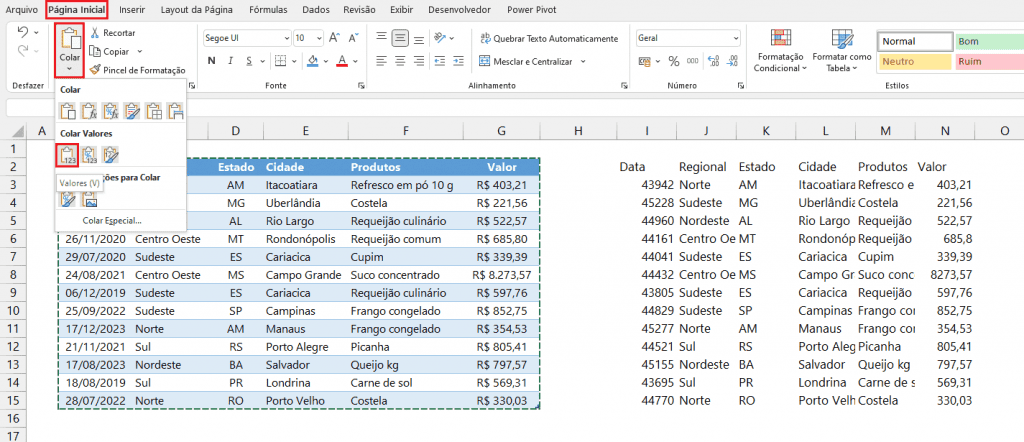Viewport: 1024px width, 442px height.
Task: Apply the Ruim cell style
Action: (x=989, y=62)
